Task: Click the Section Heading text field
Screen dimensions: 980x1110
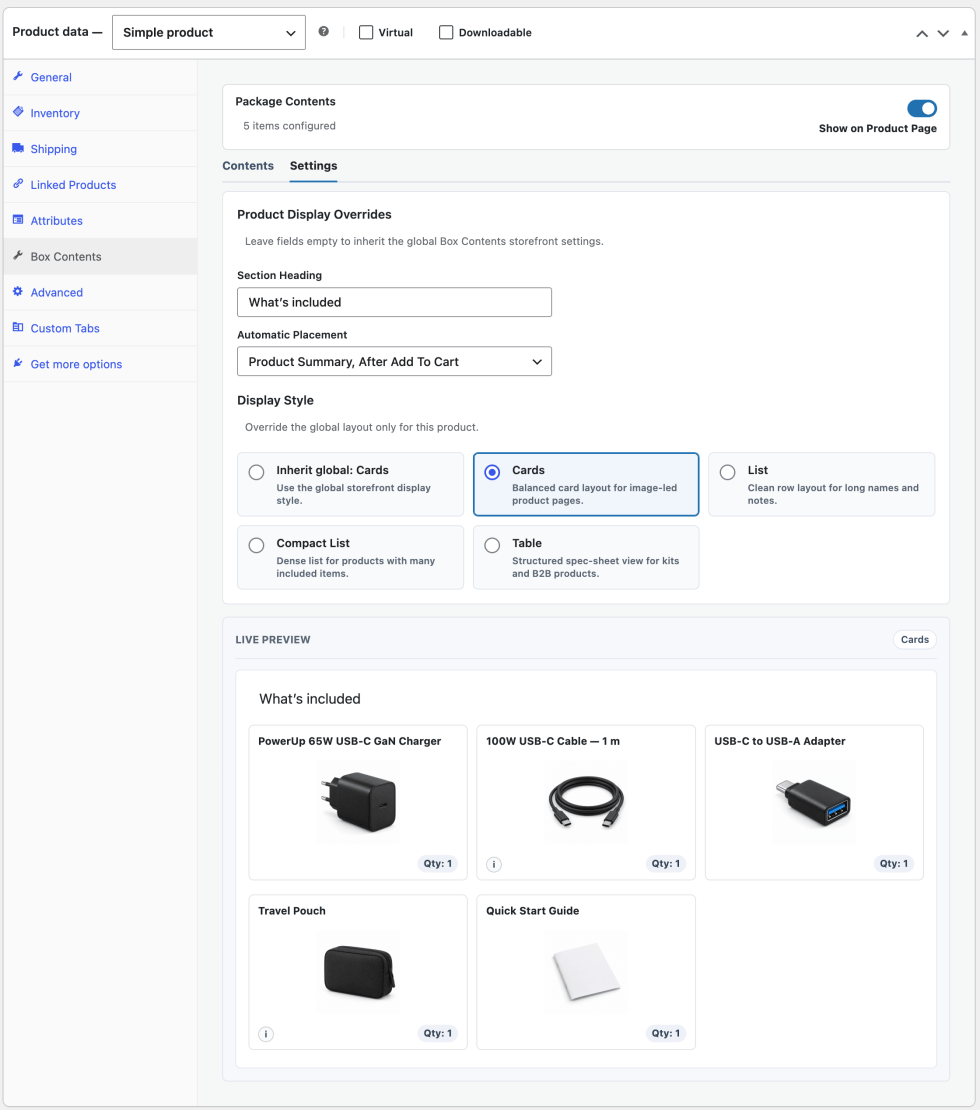Action: pyautogui.click(x=394, y=302)
